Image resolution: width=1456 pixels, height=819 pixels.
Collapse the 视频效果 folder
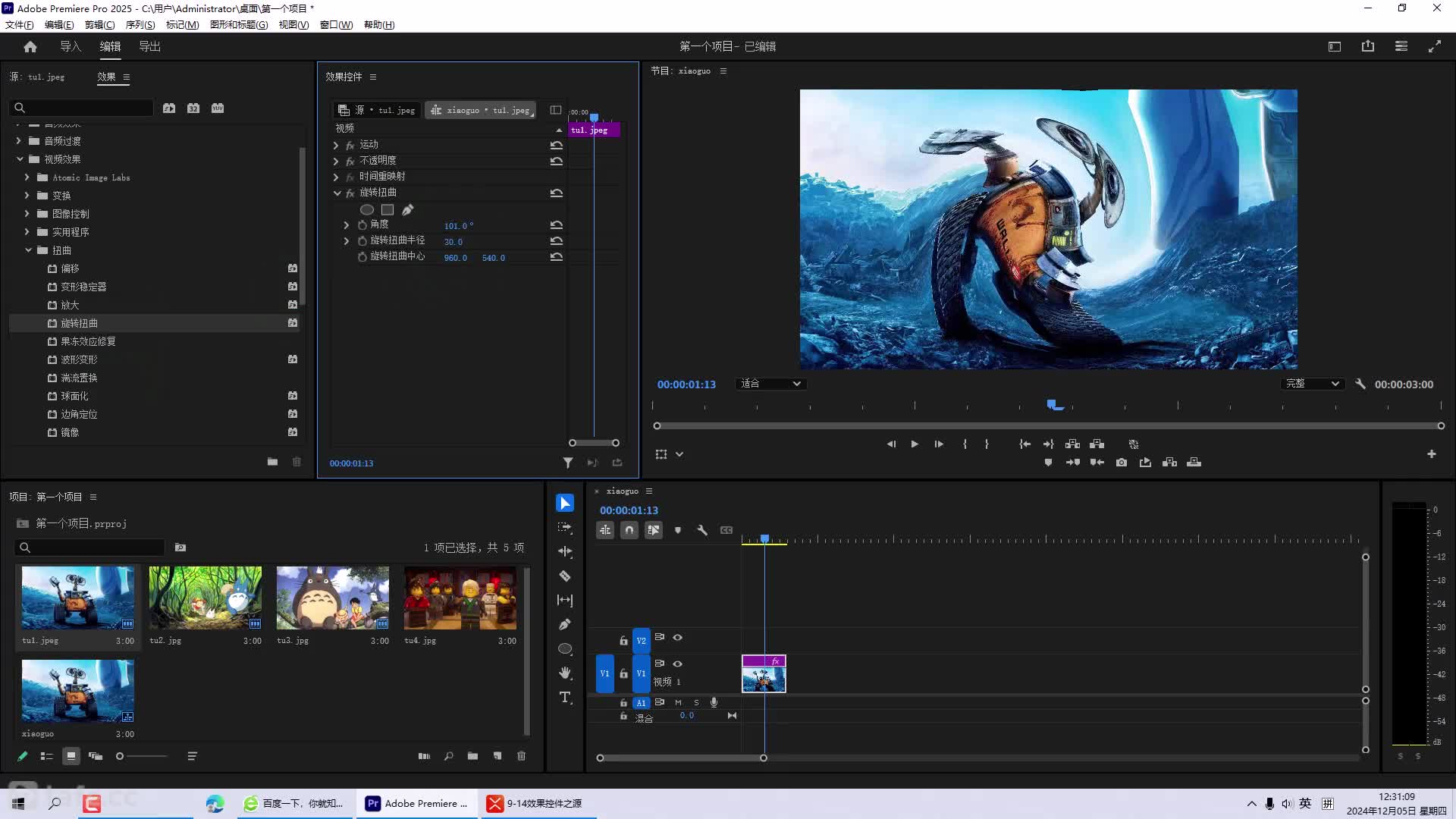(x=19, y=159)
